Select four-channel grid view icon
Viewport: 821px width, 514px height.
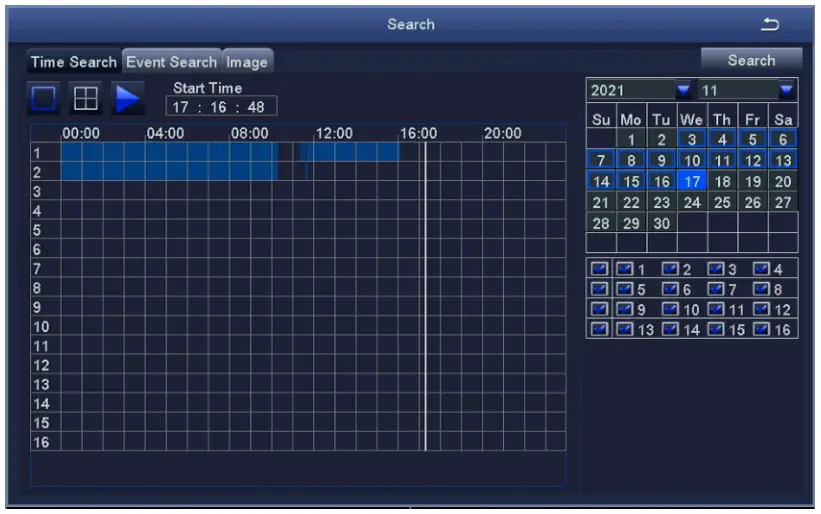pyautogui.click(x=86, y=98)
